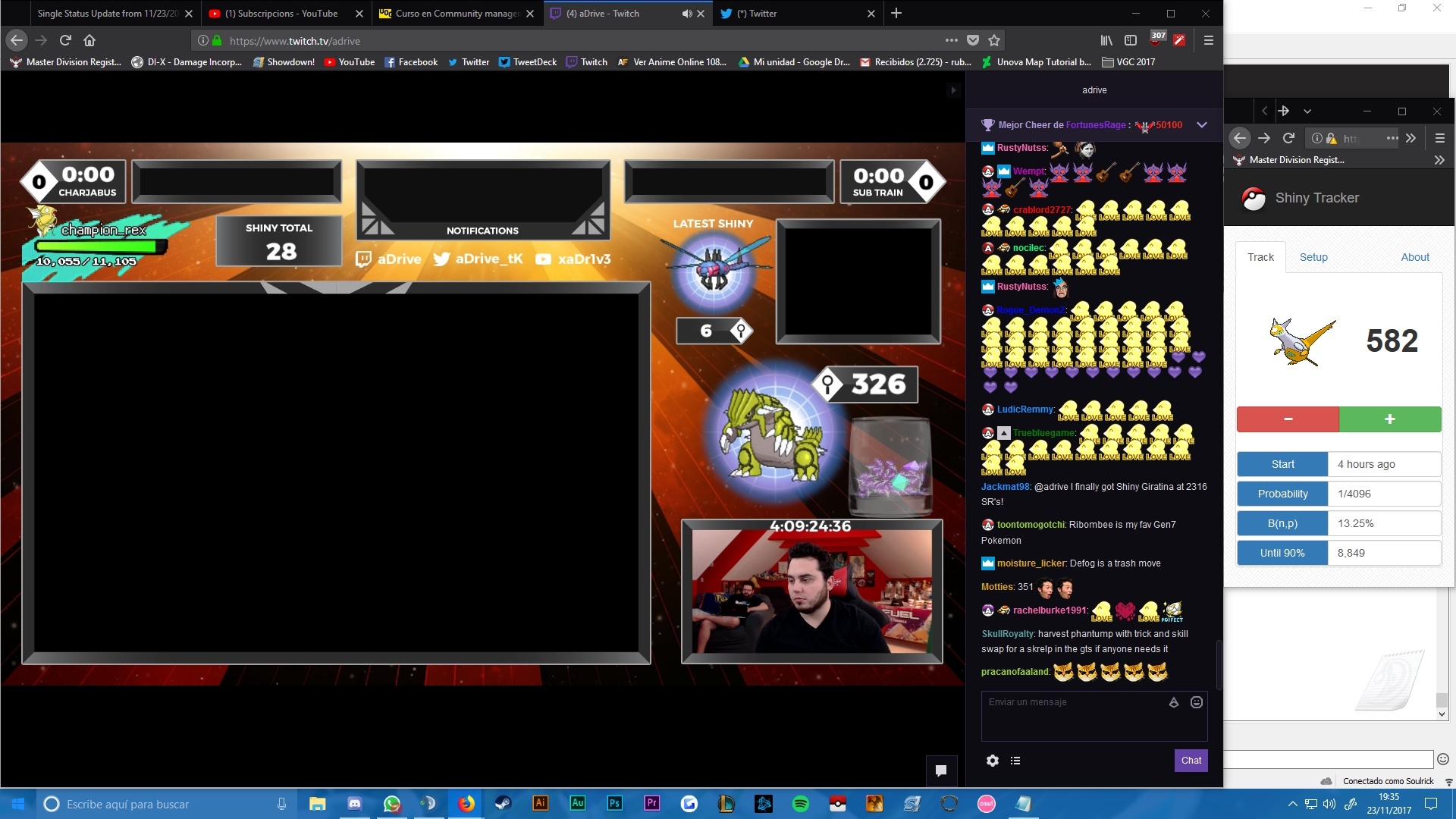Viewport: 1456px width, 819px height.
Task: Show more toolbar items in small Firefox window
Action: tap(1410, 138)
